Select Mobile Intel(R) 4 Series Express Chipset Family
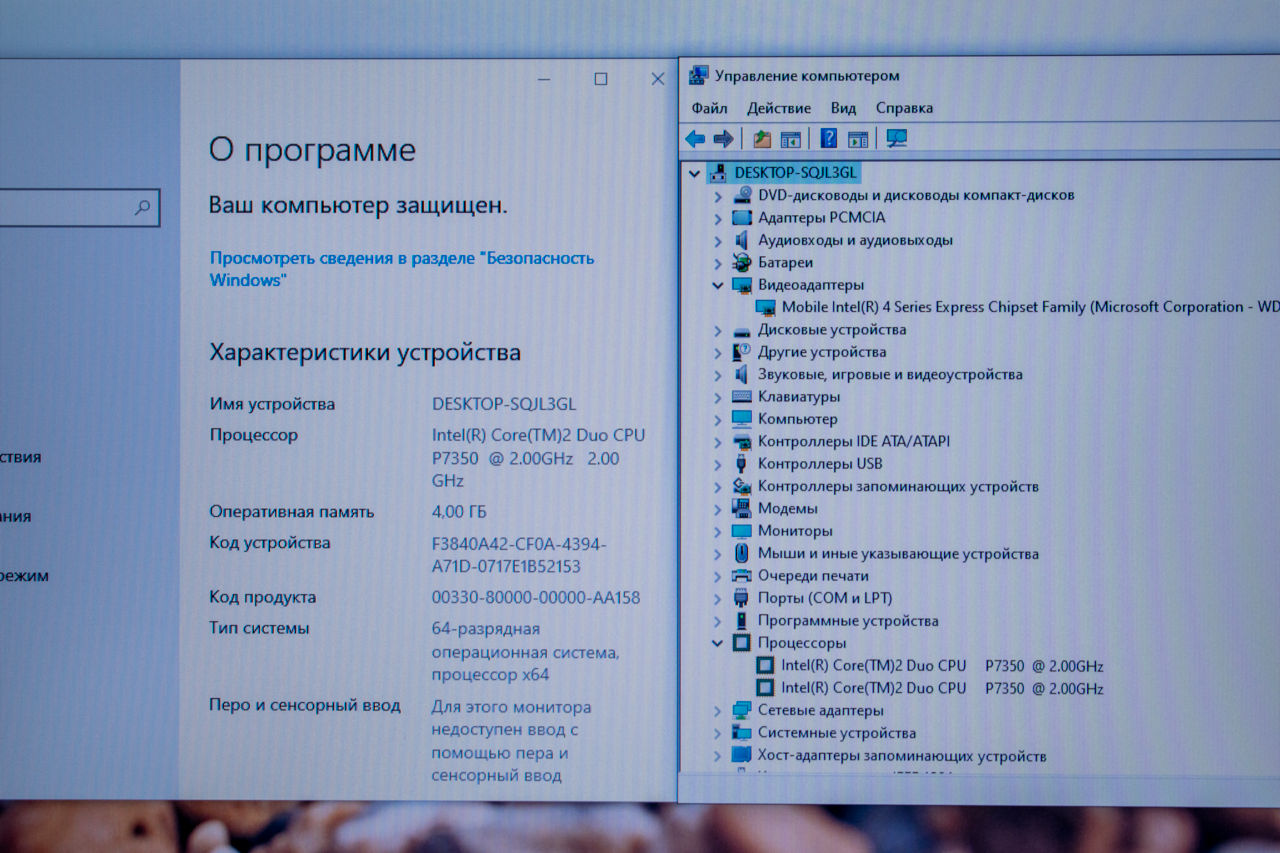This screenshot has width=1280, height=853. (1030, 307)
